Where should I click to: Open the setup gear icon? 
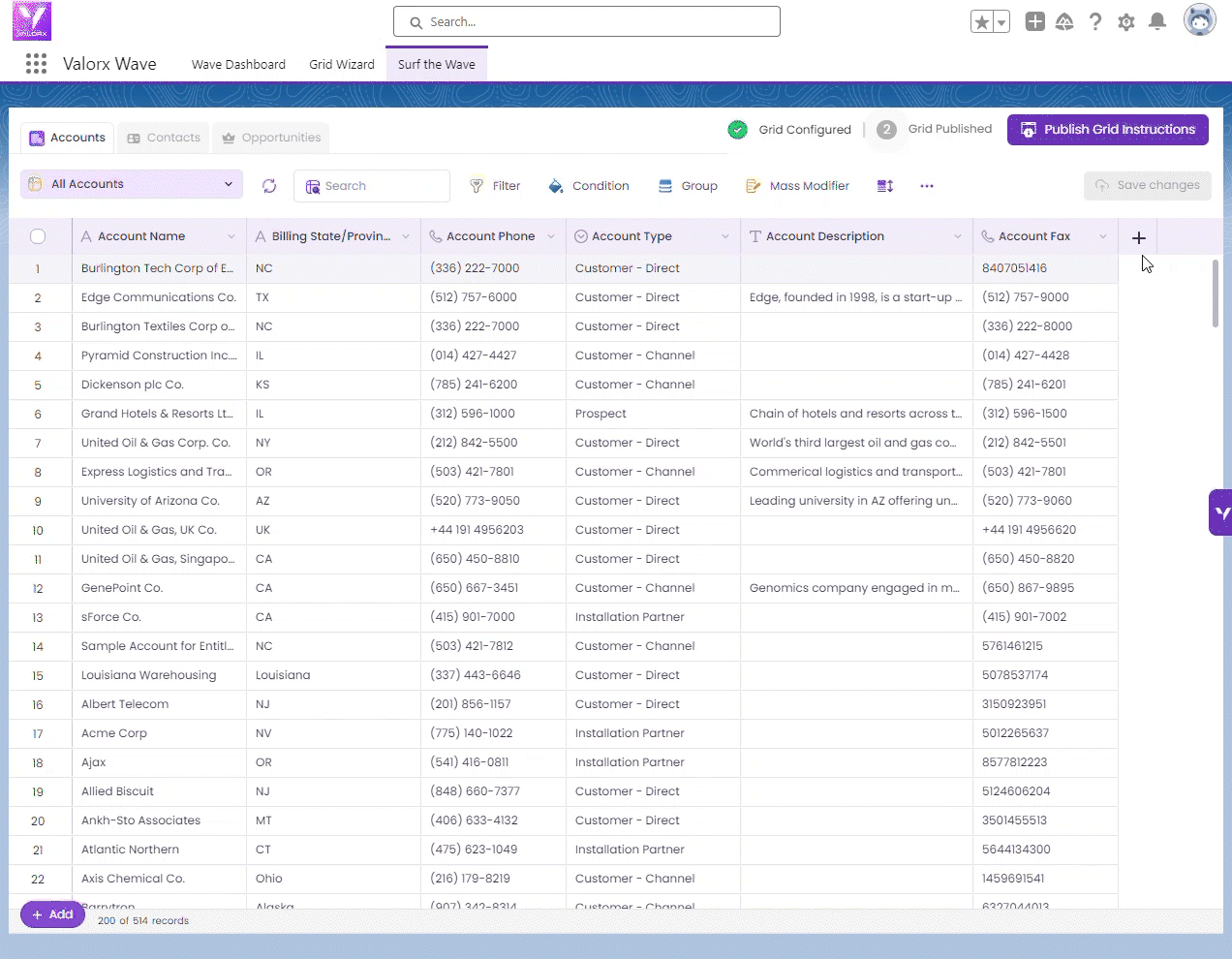[x=1125, y=21]
